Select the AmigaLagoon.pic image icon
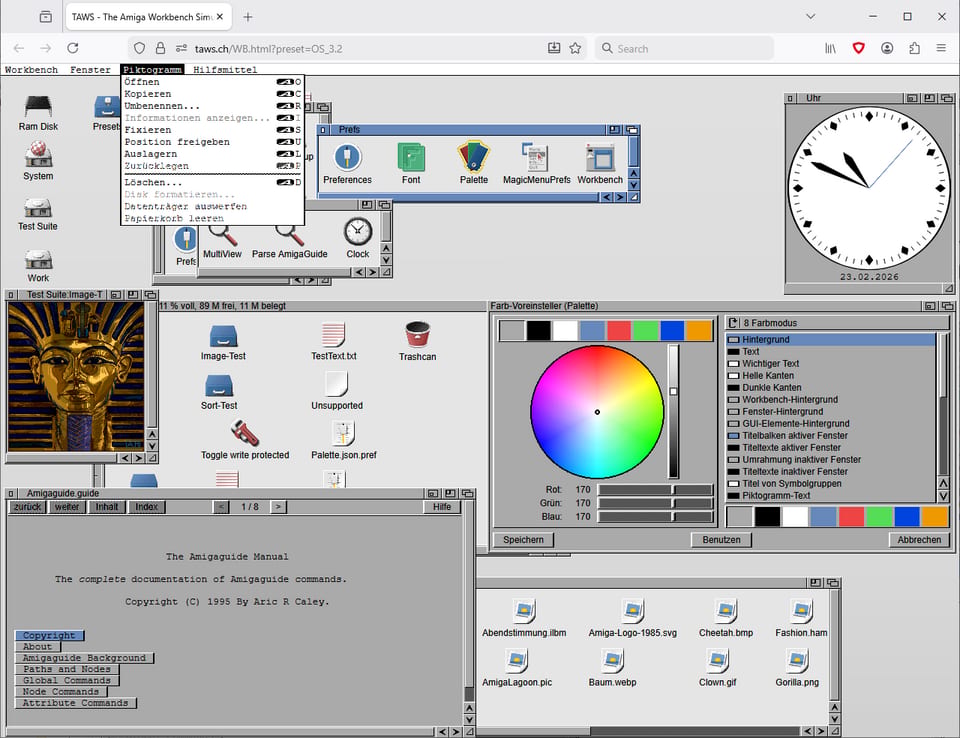960x738 pixels. 517,661
